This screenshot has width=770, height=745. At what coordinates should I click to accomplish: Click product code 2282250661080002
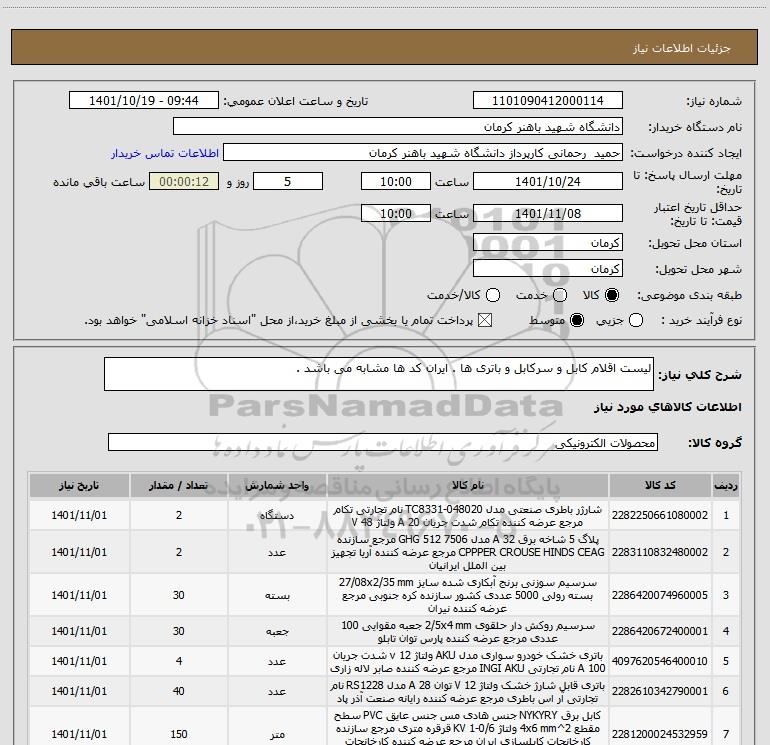pyautogui.click(x=660, y=515)
